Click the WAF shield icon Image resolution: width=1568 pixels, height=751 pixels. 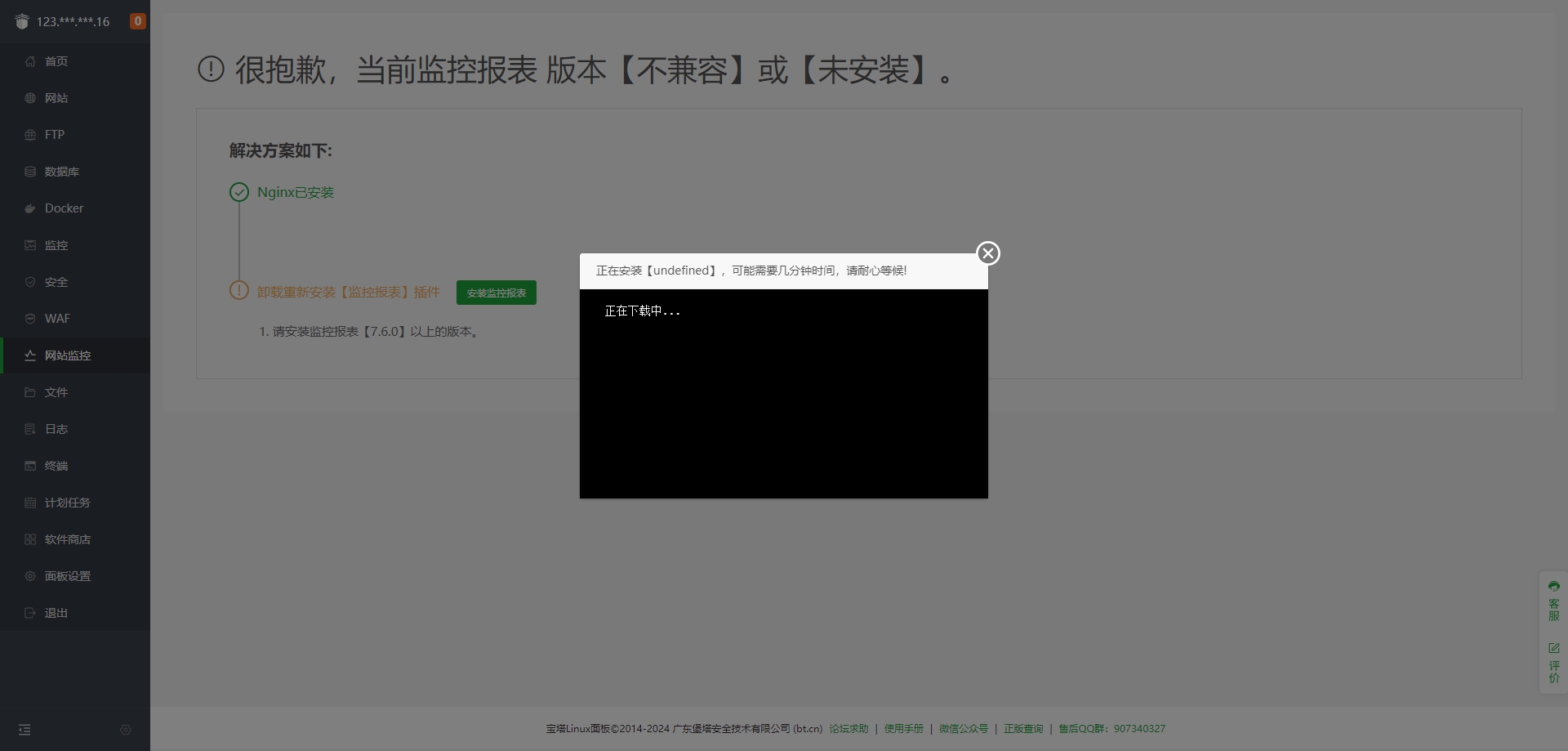pos(30,319)
